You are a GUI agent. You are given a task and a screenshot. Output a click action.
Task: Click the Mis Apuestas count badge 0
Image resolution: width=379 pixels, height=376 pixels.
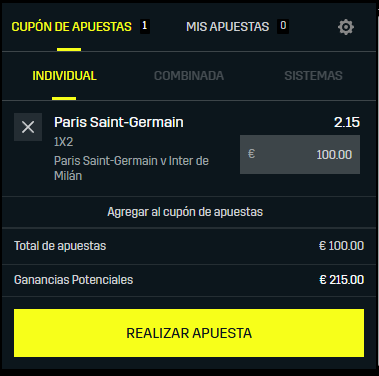click(283, 26)
